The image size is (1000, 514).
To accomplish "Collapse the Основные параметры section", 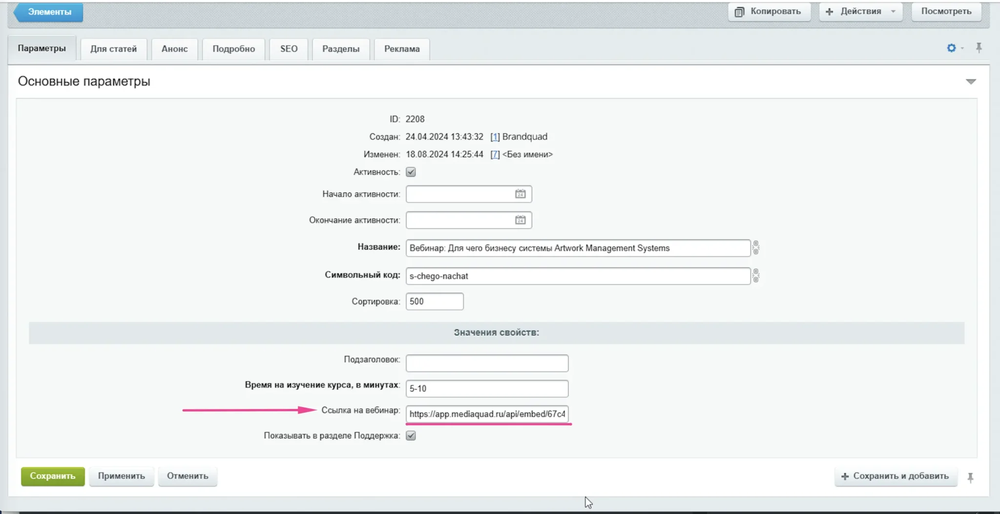I will pos(970,82).
